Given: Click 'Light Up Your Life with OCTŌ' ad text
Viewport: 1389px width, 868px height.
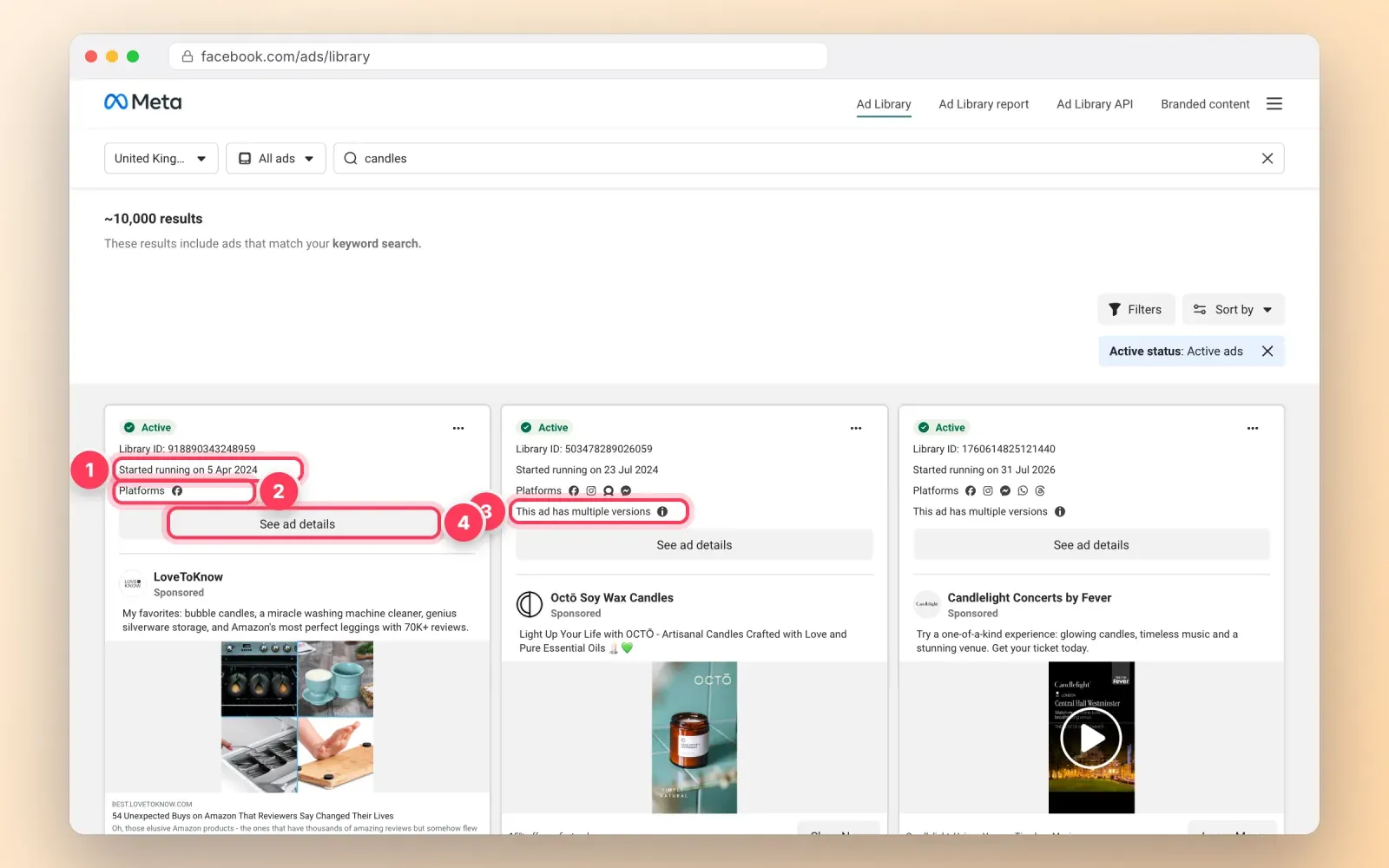Looking at the screenshot, I should click(x=683, y=641).
